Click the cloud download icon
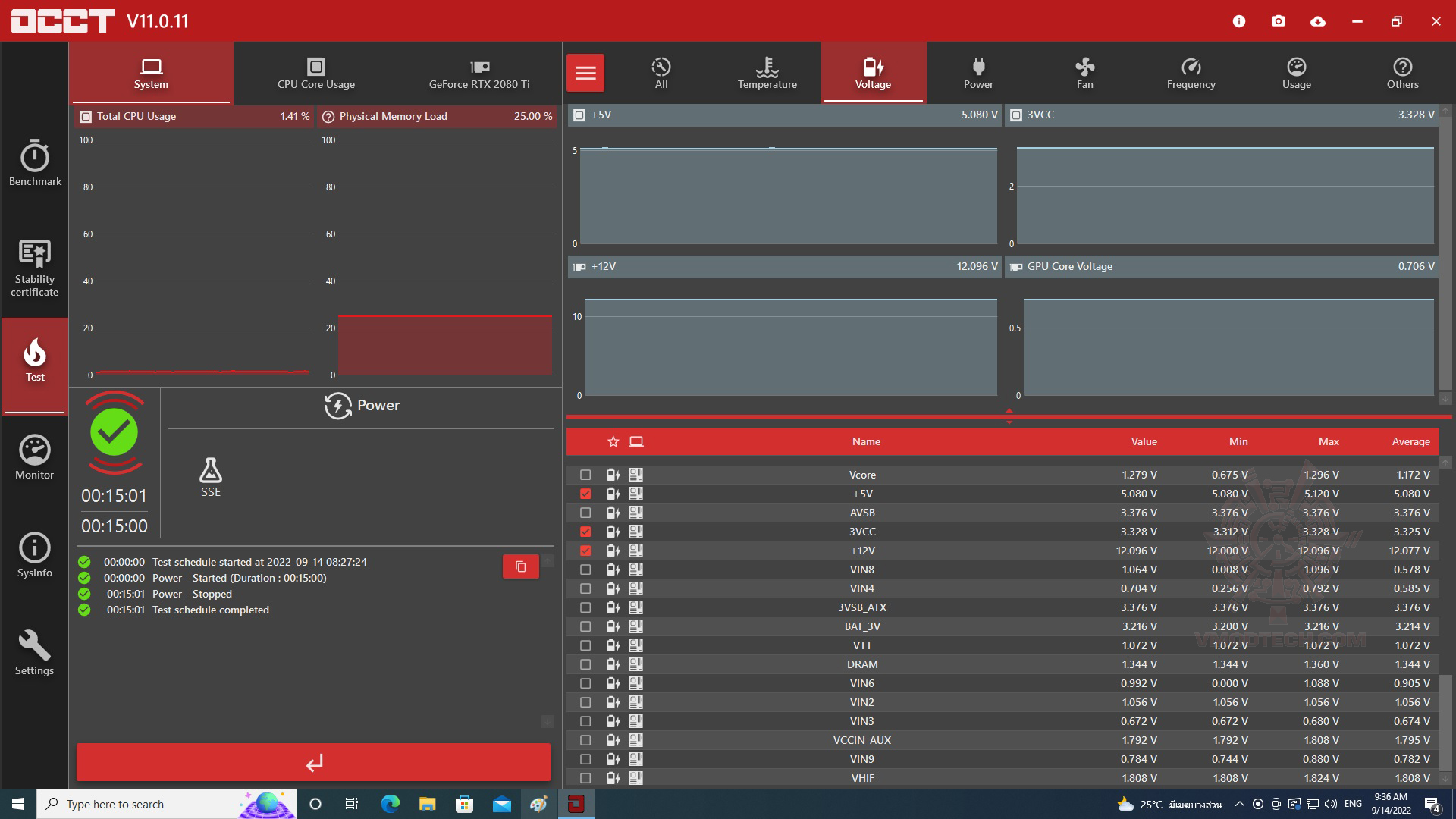 1318,21
